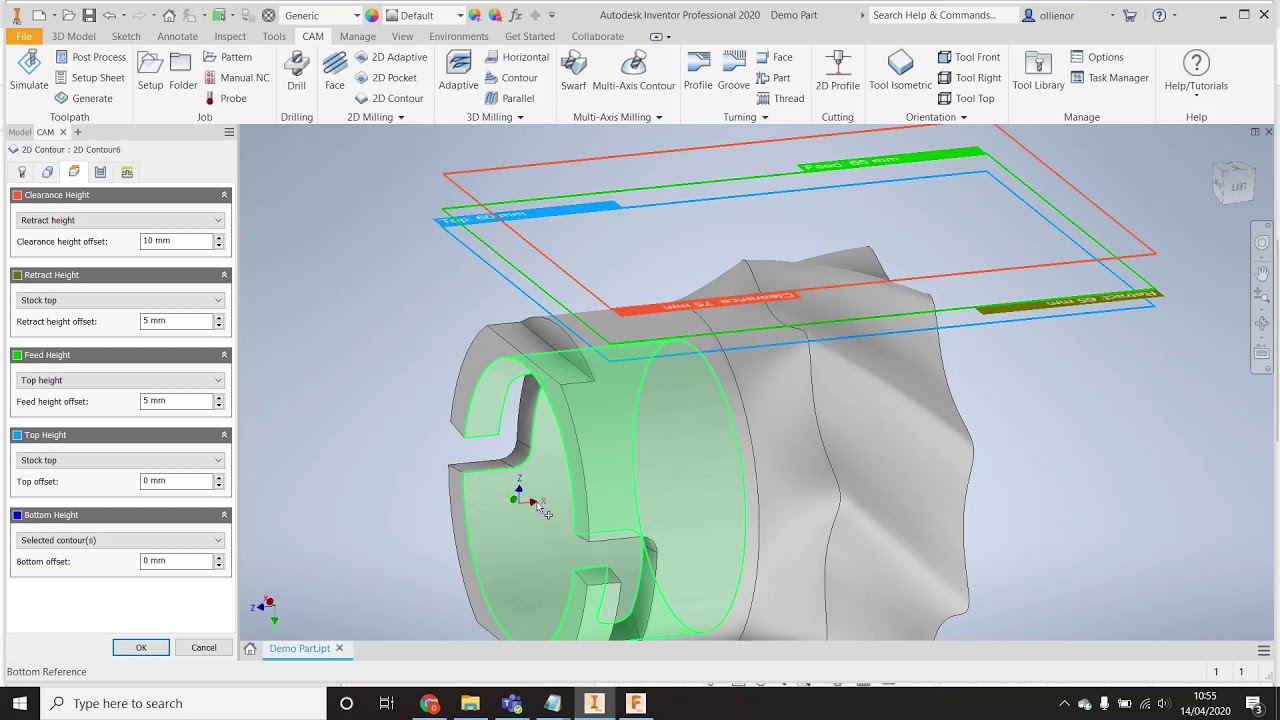Select the Parallel 3D milling strategy

[509, 98]
